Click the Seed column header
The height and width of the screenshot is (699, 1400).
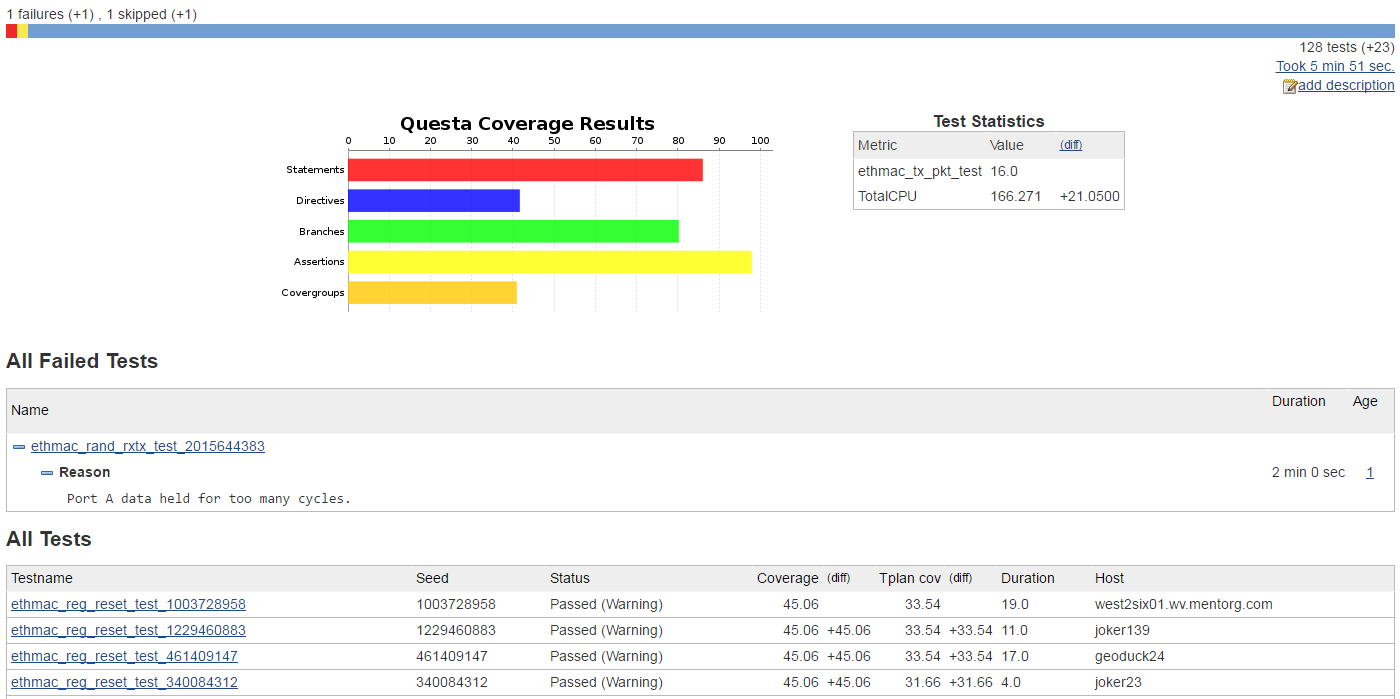coord(432,578)
